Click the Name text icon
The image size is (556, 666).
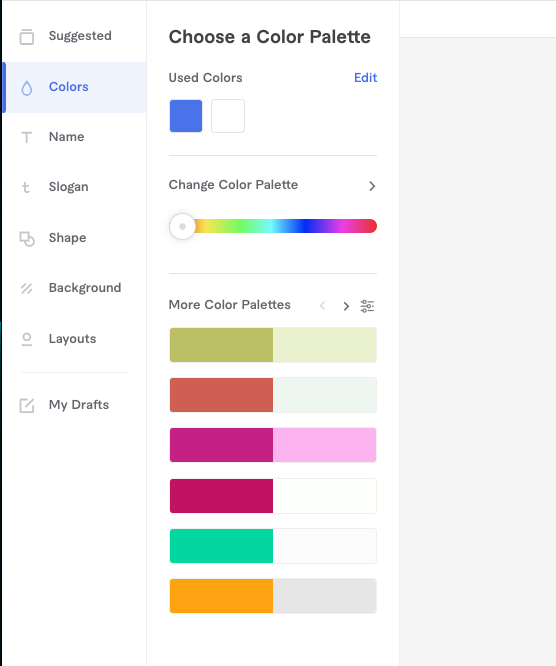[27, 137]
